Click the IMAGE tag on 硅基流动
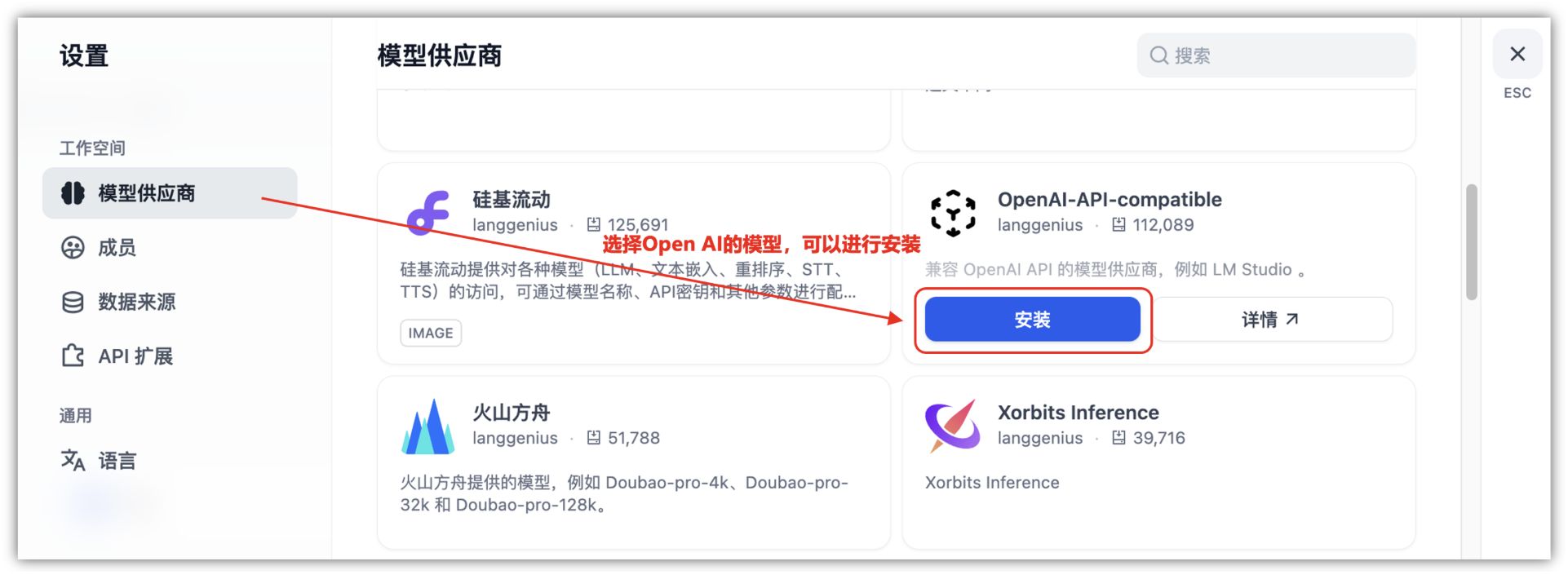This screenshot has width=1568, height=579. click(x=431, y=333)
